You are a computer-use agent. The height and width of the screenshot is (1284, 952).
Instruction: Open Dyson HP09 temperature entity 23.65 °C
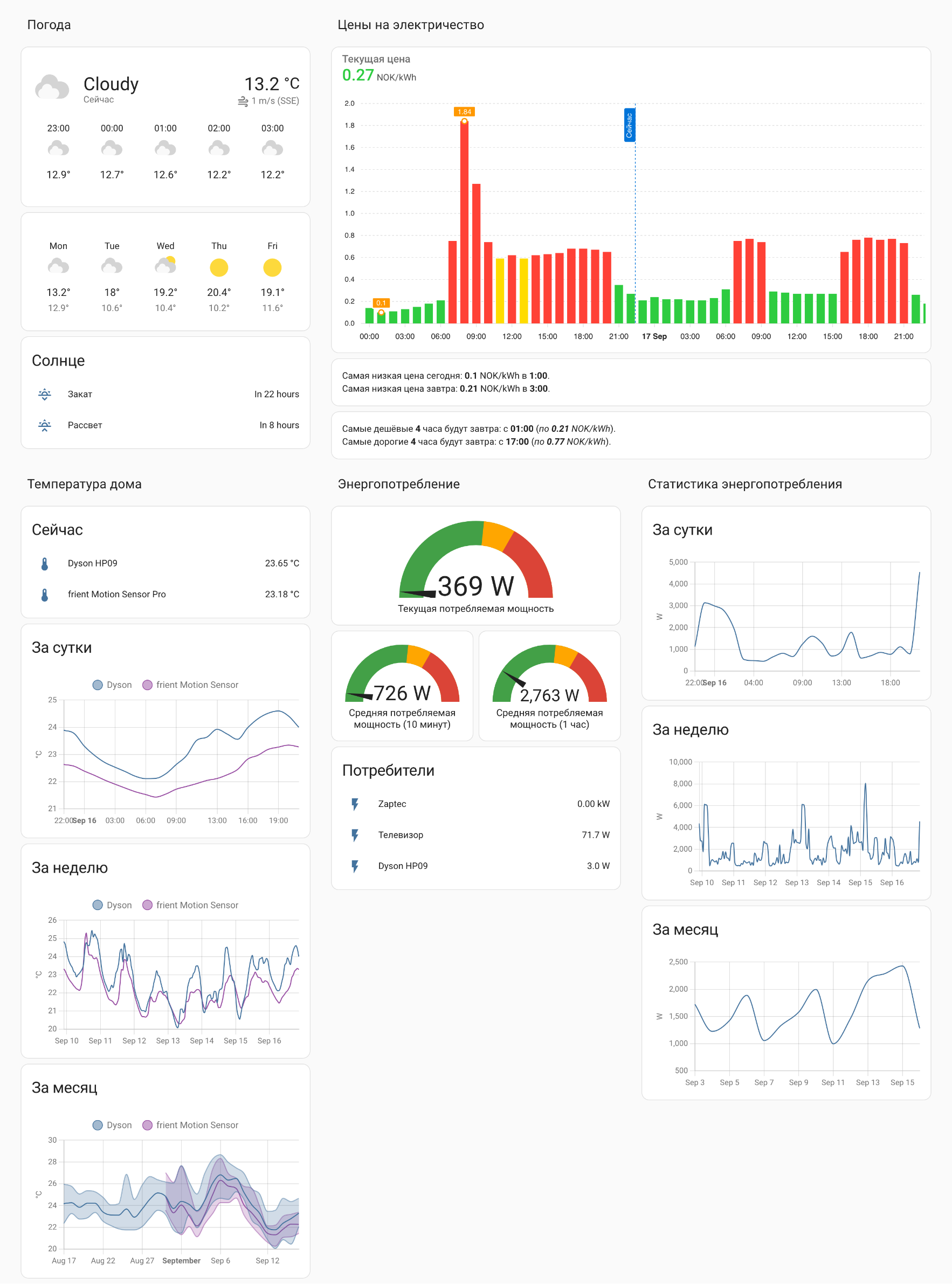165,564
